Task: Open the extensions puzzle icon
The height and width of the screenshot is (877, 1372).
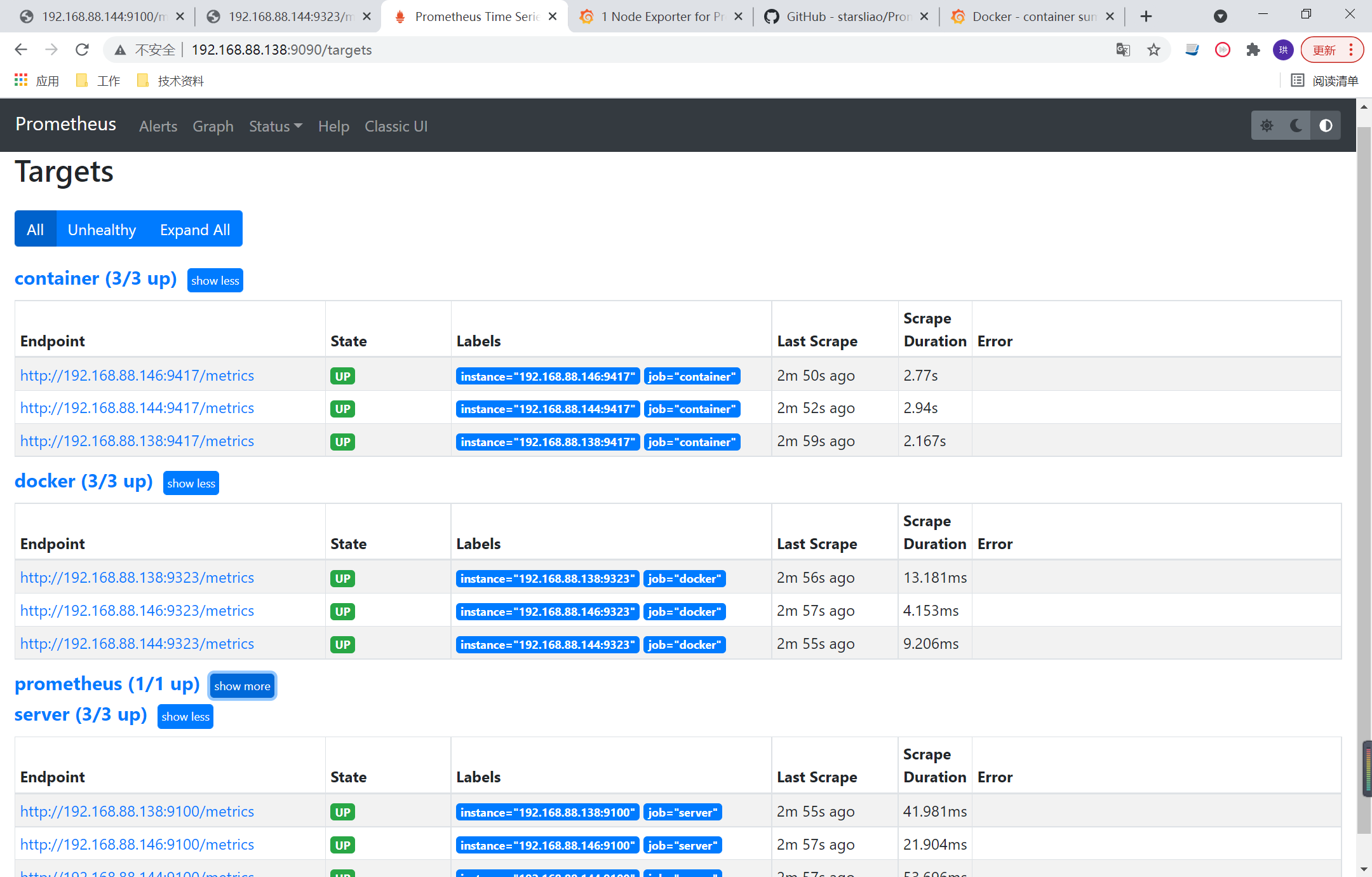Action: coord(1253,50)
